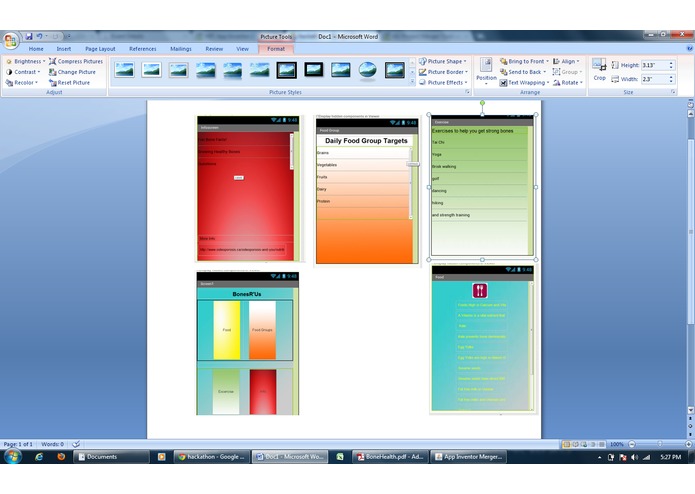The width and height of the screenshot is (695, 494).
Task: Open Text Wrapping options
Action: pos(524,83)
